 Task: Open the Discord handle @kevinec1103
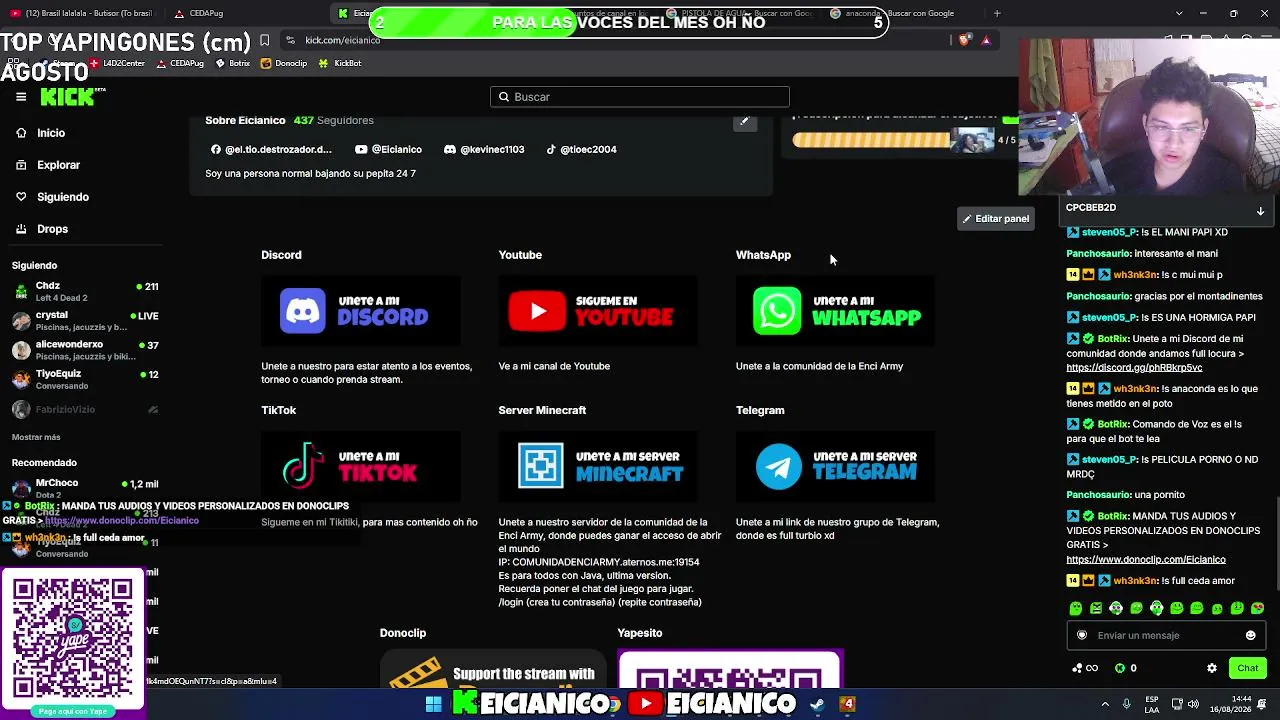[x=484, y=149]
